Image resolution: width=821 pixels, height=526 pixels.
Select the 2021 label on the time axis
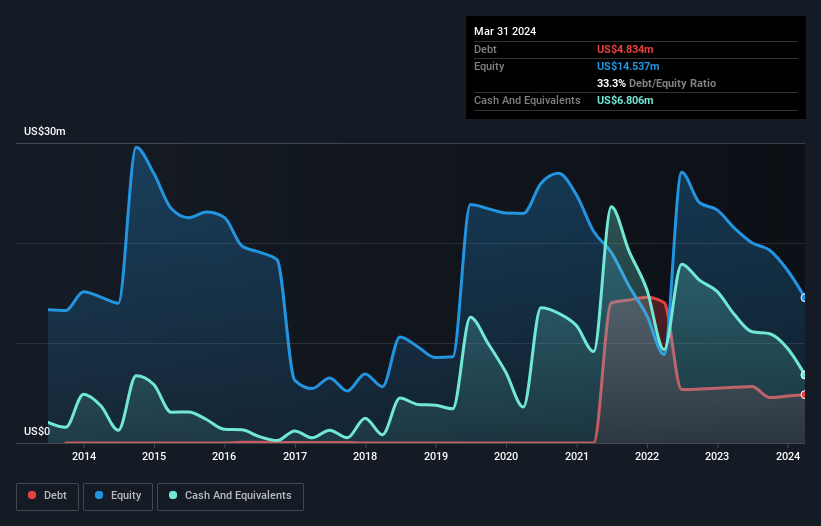[x=577, y=457]
